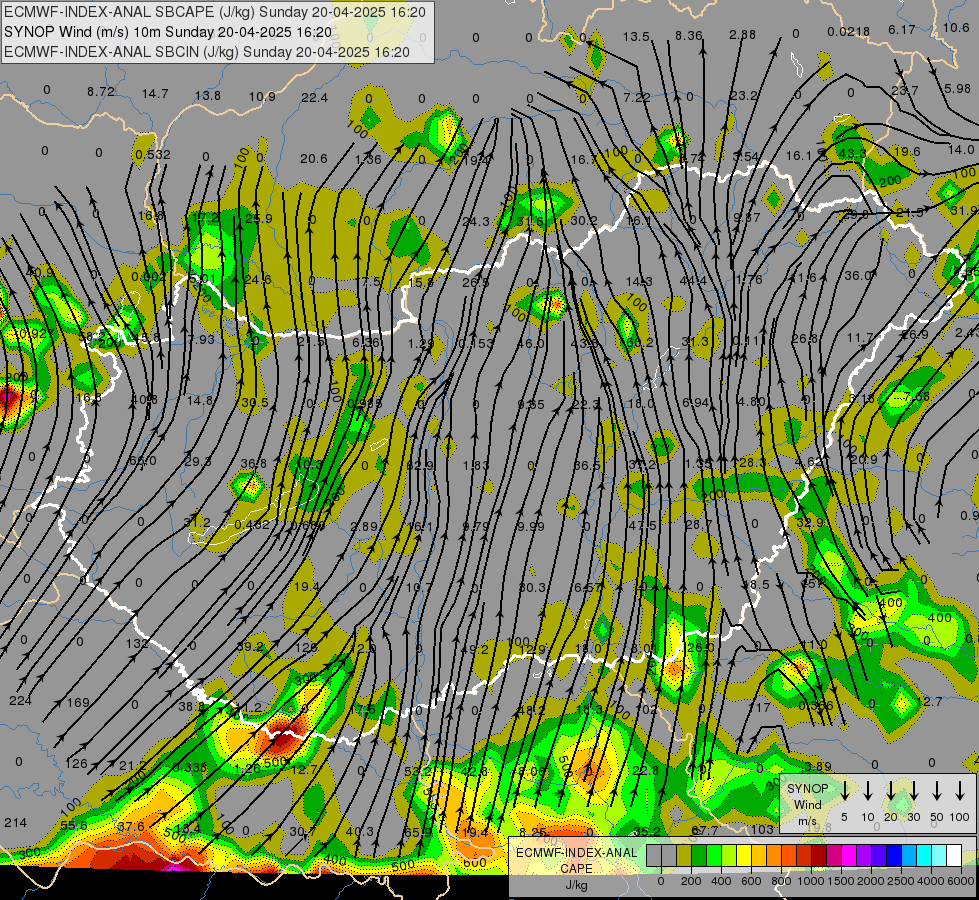
Task: Click the 20 m/s wind arrow in legend
Action: (891, 790)
